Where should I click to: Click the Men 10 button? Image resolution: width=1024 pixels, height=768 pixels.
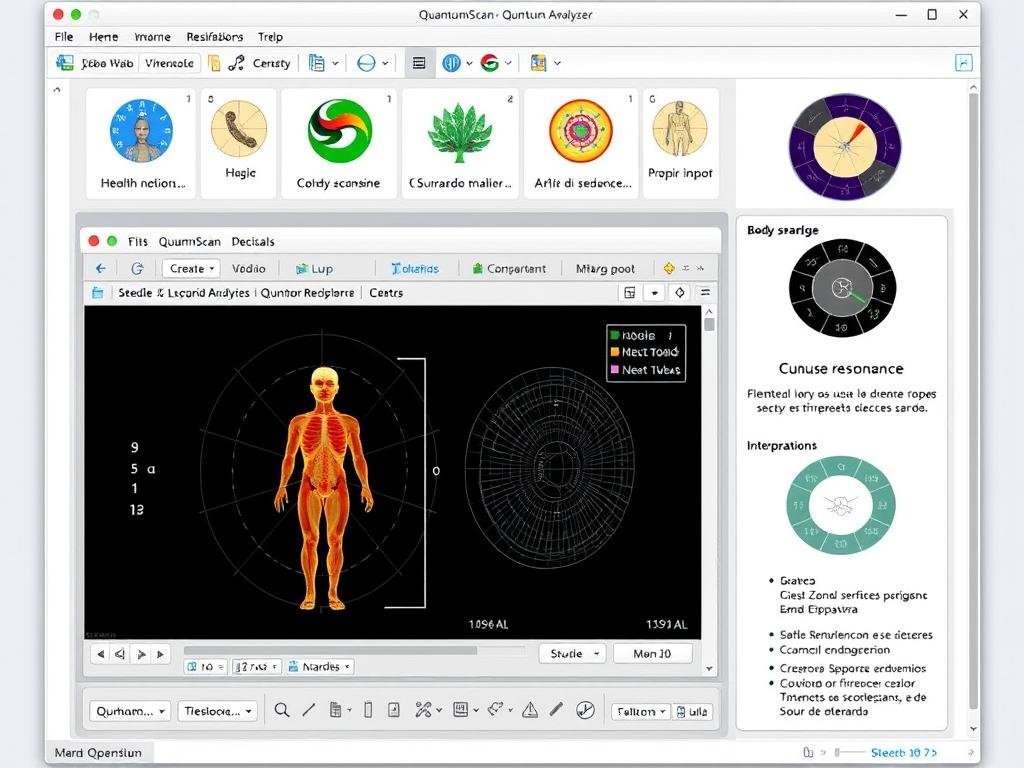[x=652, y=653]
